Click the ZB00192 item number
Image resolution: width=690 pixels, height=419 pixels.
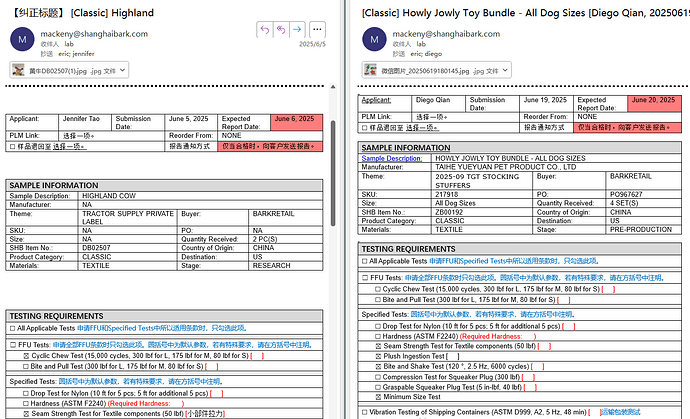coord(449,212)
